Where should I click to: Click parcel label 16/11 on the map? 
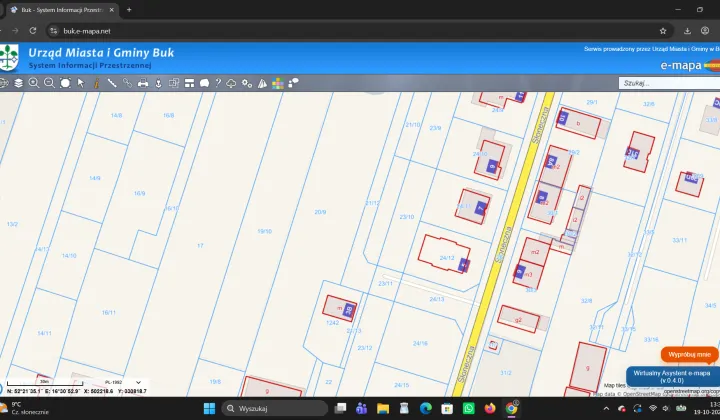click(x=109, y=313)
